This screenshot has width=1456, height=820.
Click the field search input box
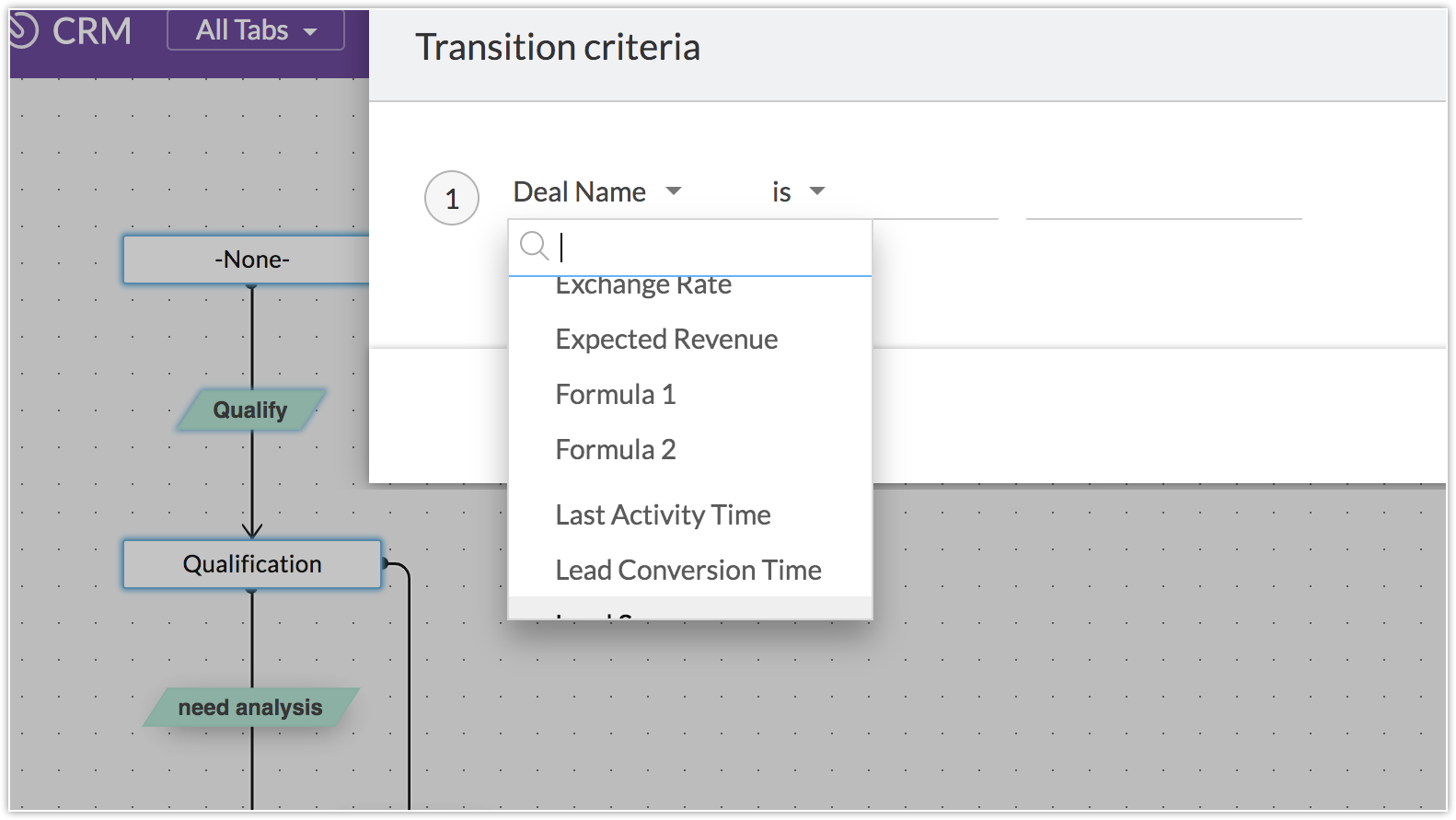[709, 247]
